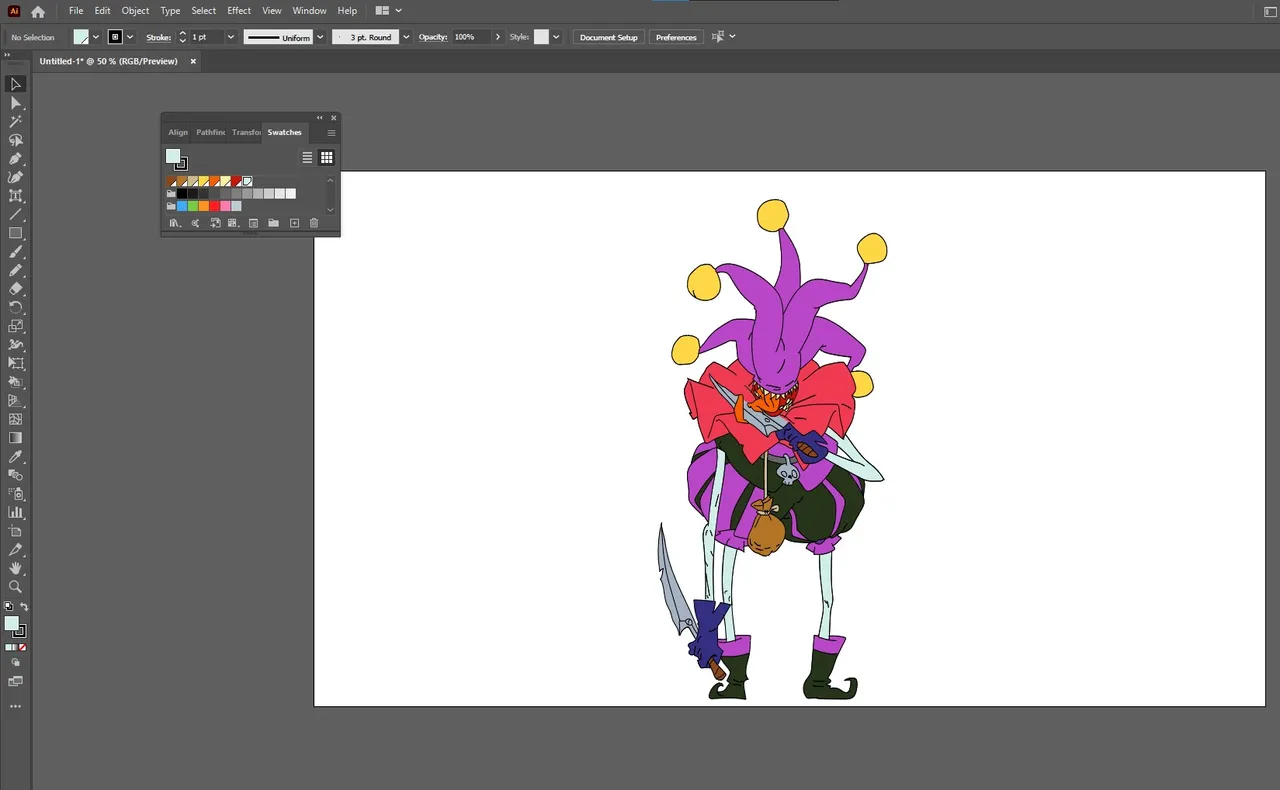Go to the Home screen icon

38,12
